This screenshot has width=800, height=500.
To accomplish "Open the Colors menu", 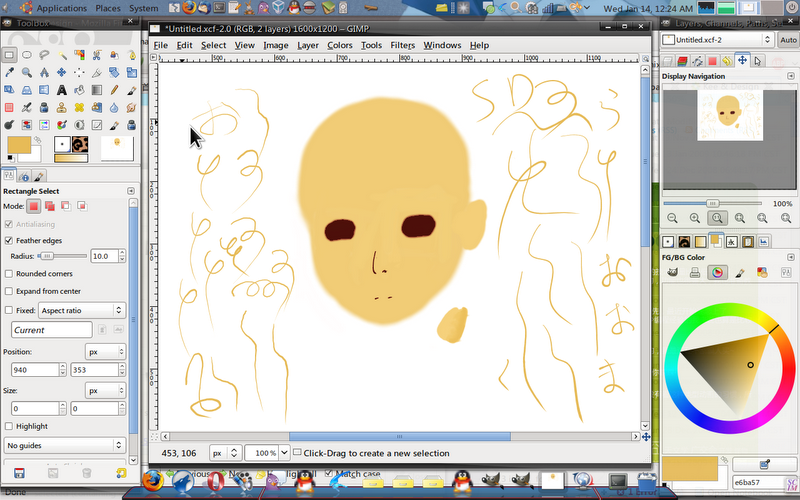I will click(340, 45).
